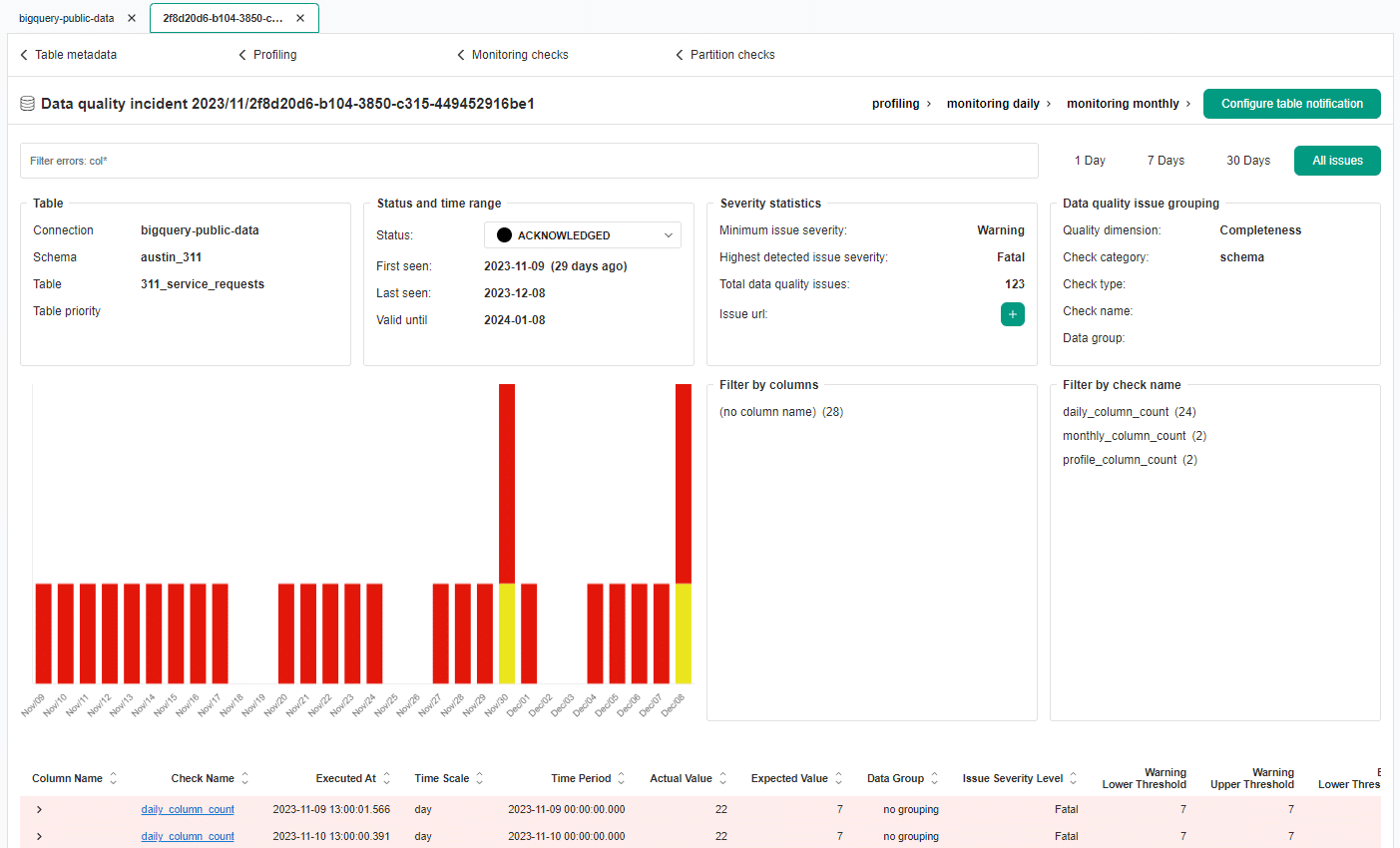
Task: Expand the second table row details
Action: pos(38,836)
